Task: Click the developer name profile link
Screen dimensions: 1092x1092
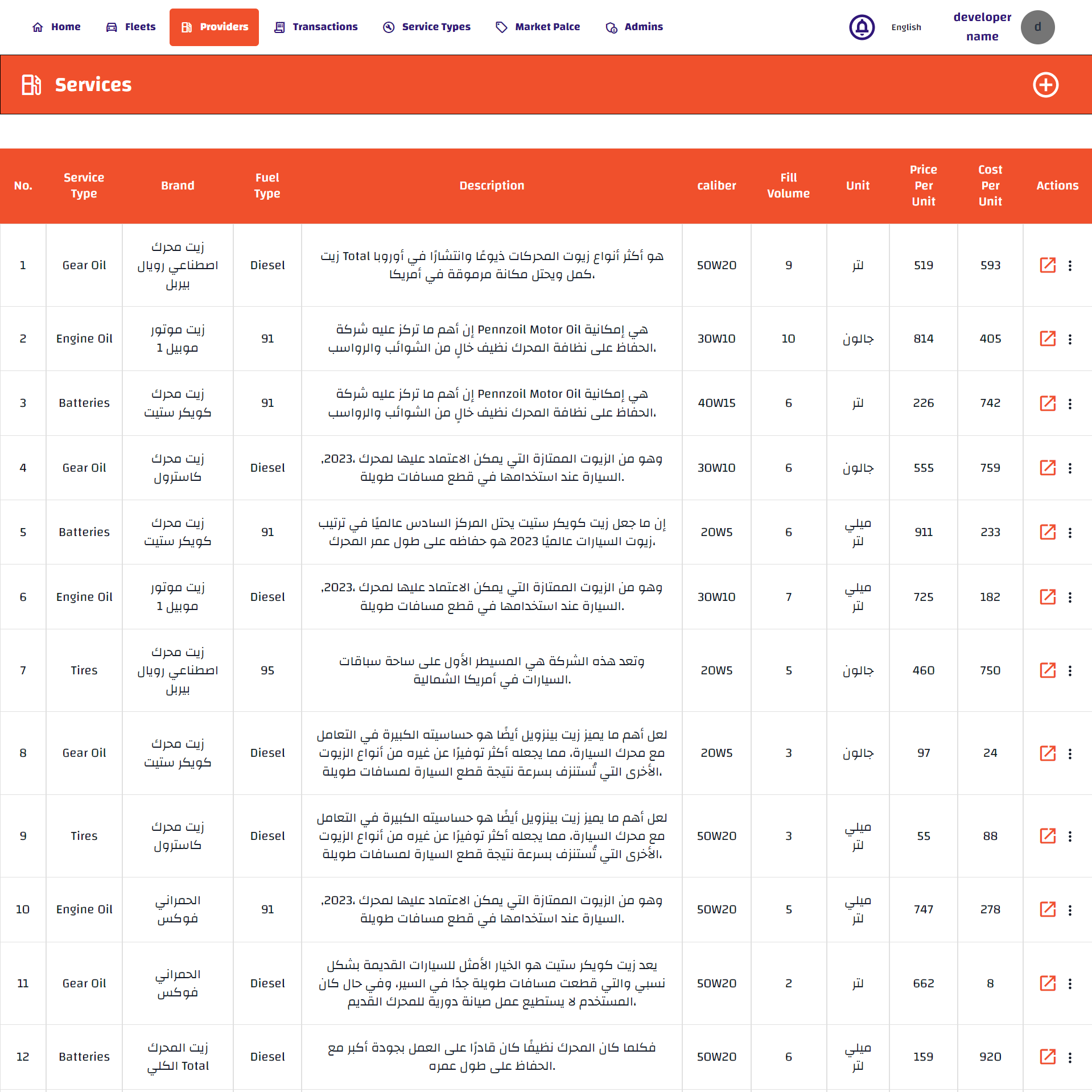Action: [982, 27]
